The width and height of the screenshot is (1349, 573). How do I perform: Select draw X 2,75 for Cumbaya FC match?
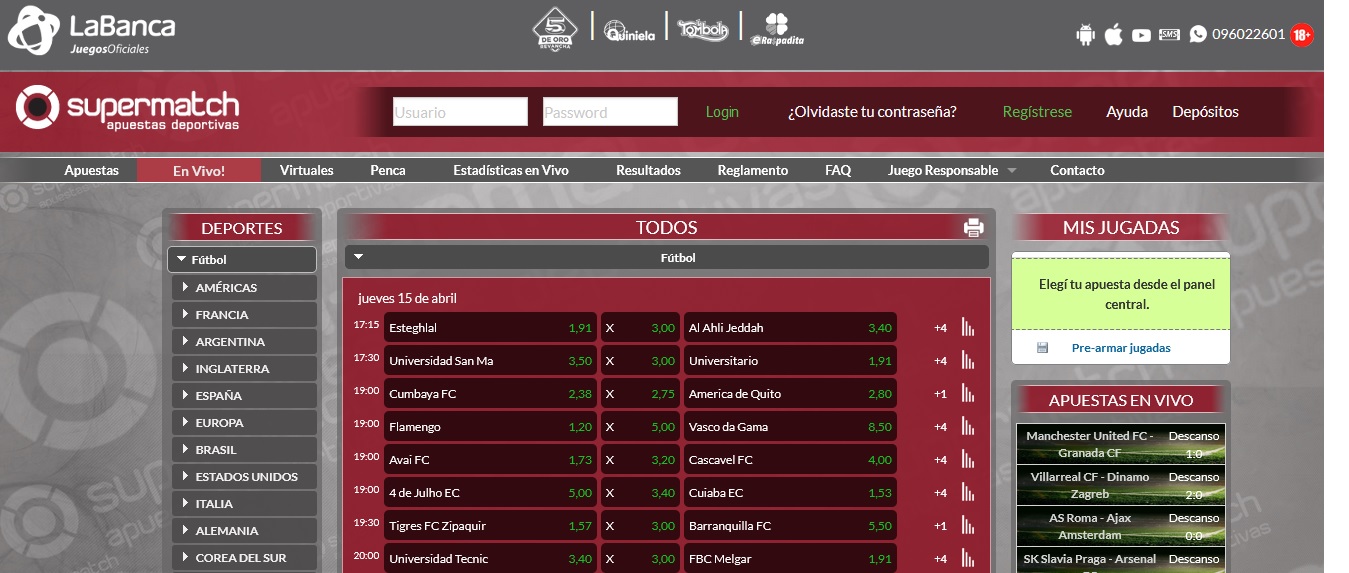(640, 394)
